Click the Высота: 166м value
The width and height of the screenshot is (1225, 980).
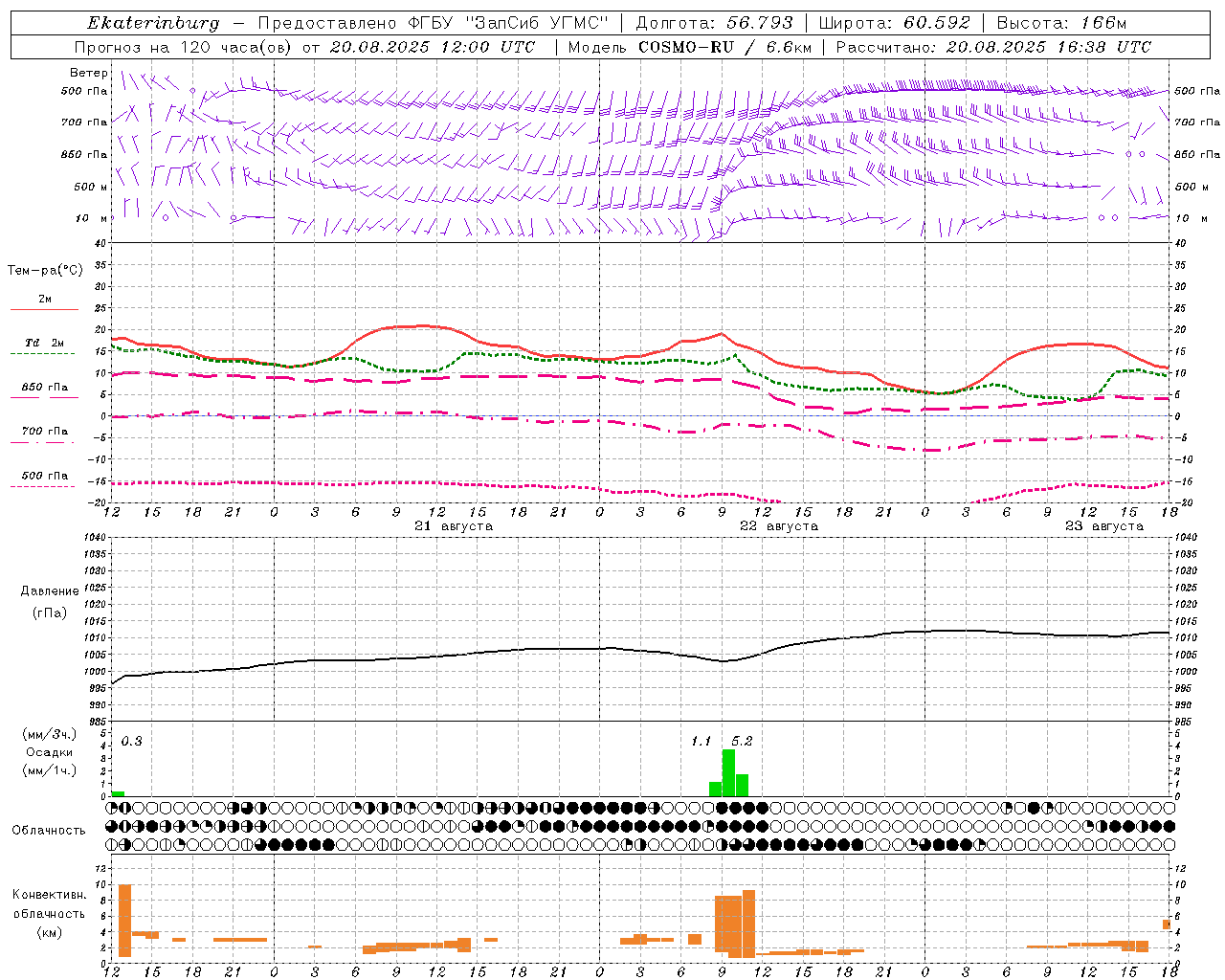click(1061, 23)
